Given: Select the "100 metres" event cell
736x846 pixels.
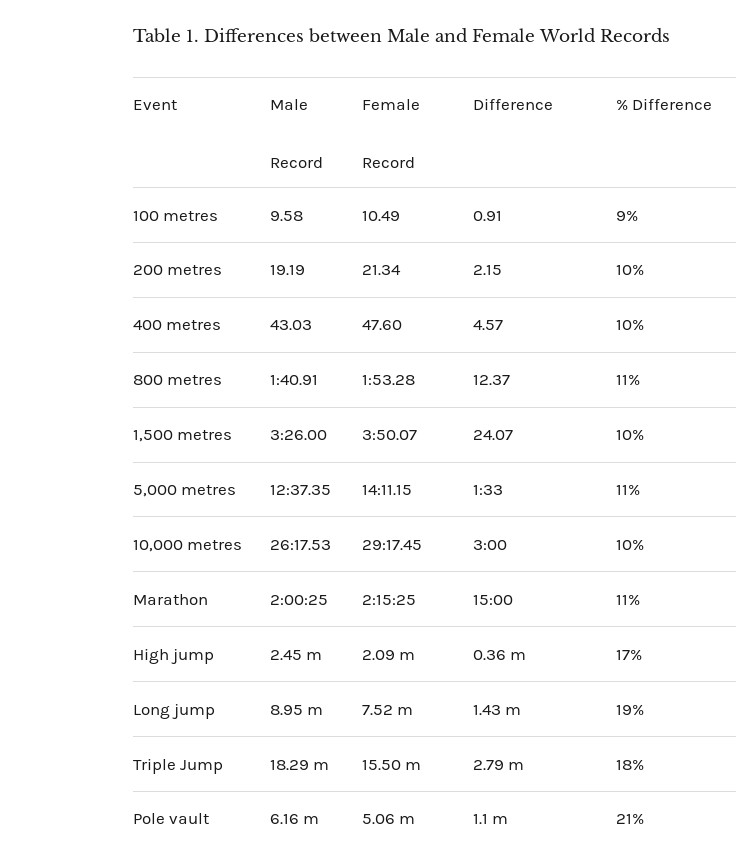Looking at the screenshot, I should [x=175, y=216].
